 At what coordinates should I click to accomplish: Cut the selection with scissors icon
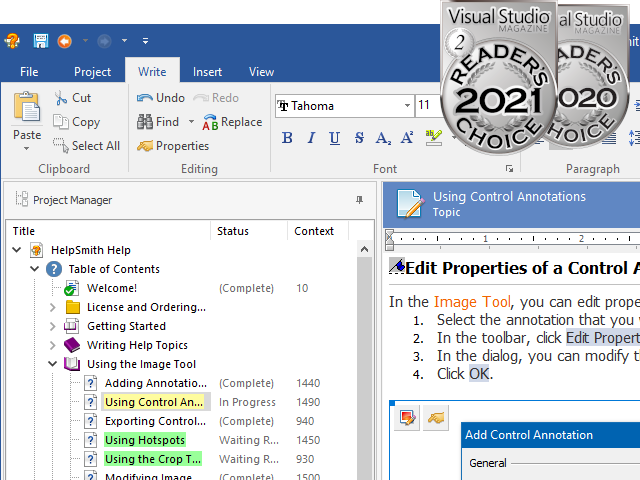[x=73, y=98]
